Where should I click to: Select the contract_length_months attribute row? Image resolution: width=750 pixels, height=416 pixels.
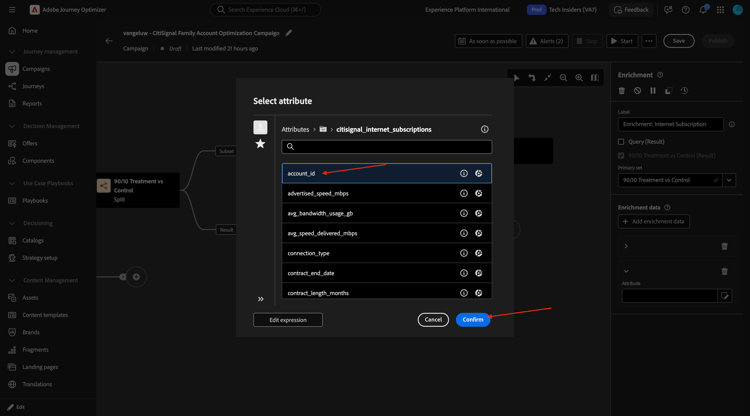(386, 292)
